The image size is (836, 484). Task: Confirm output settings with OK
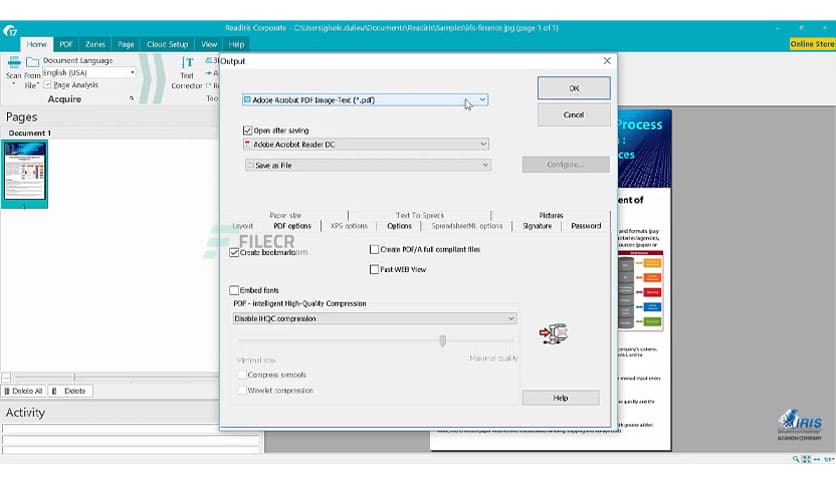(x=574, y=88)
